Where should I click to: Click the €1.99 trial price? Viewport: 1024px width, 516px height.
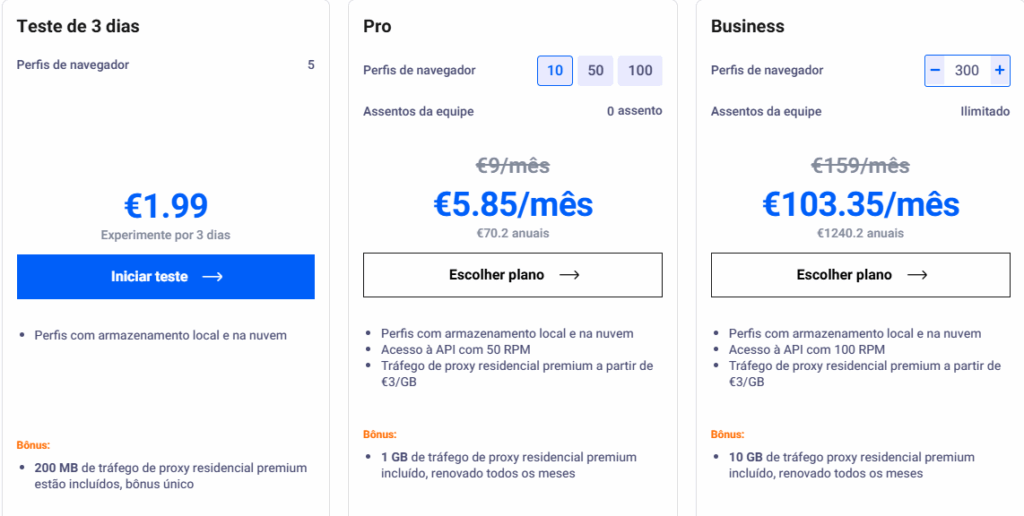(x=166, y=206)
